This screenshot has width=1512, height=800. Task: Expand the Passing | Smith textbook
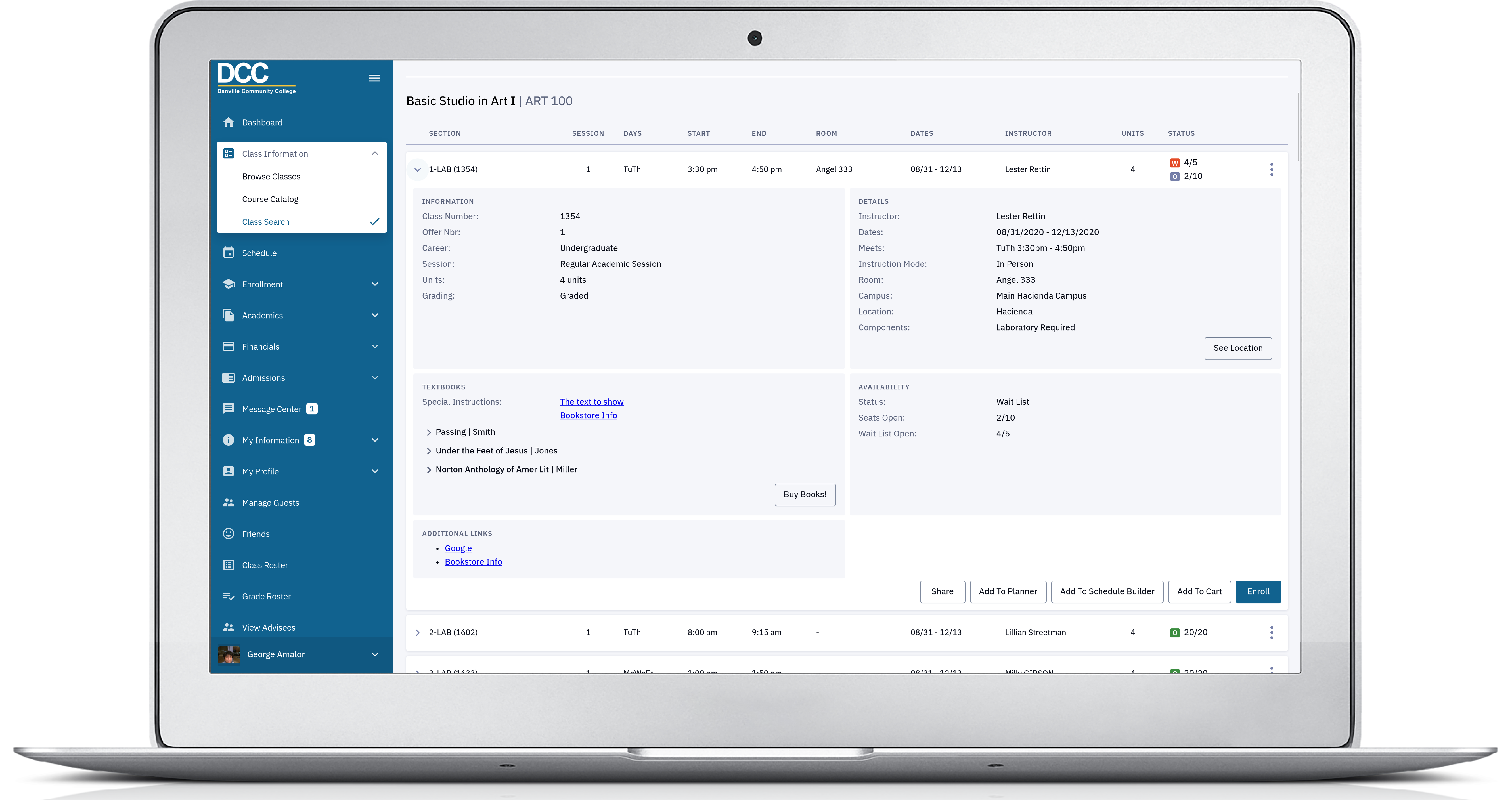[428, 432]
